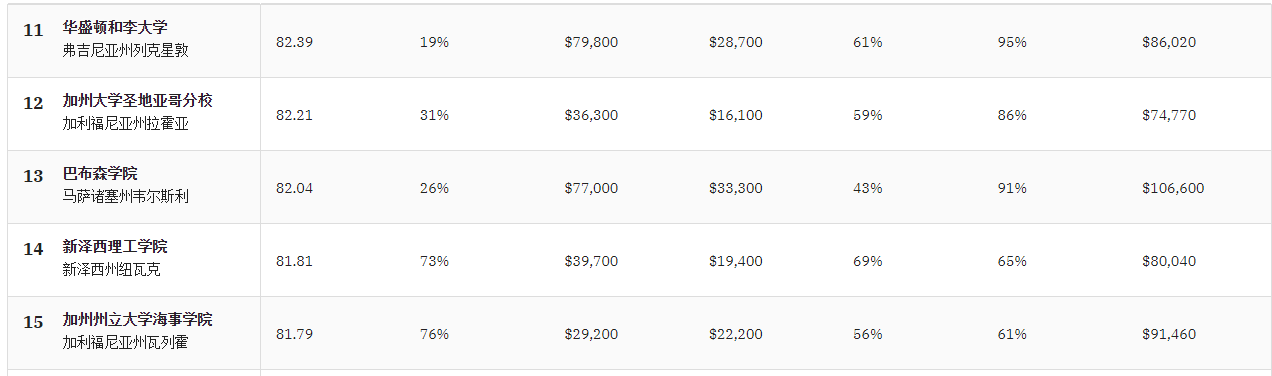Select the 76% percentage cell

click(434, 334)
